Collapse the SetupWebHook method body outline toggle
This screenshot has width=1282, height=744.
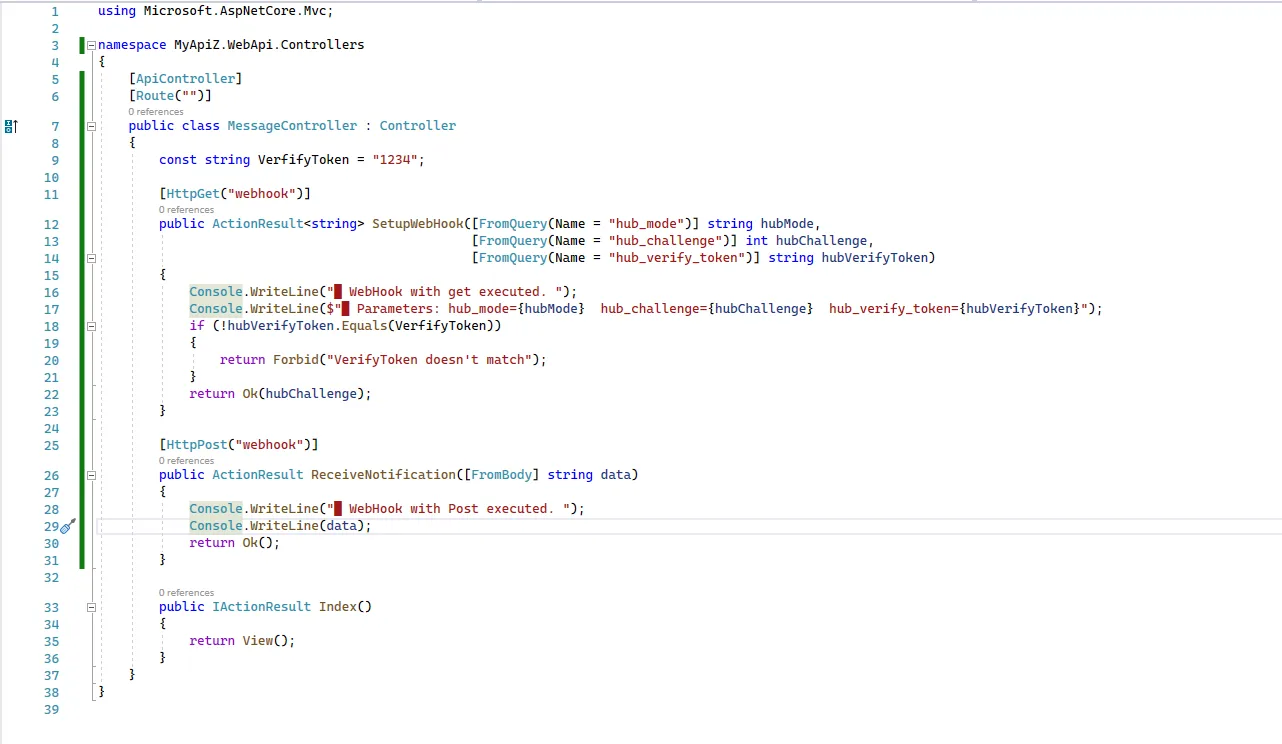point(91,258)
